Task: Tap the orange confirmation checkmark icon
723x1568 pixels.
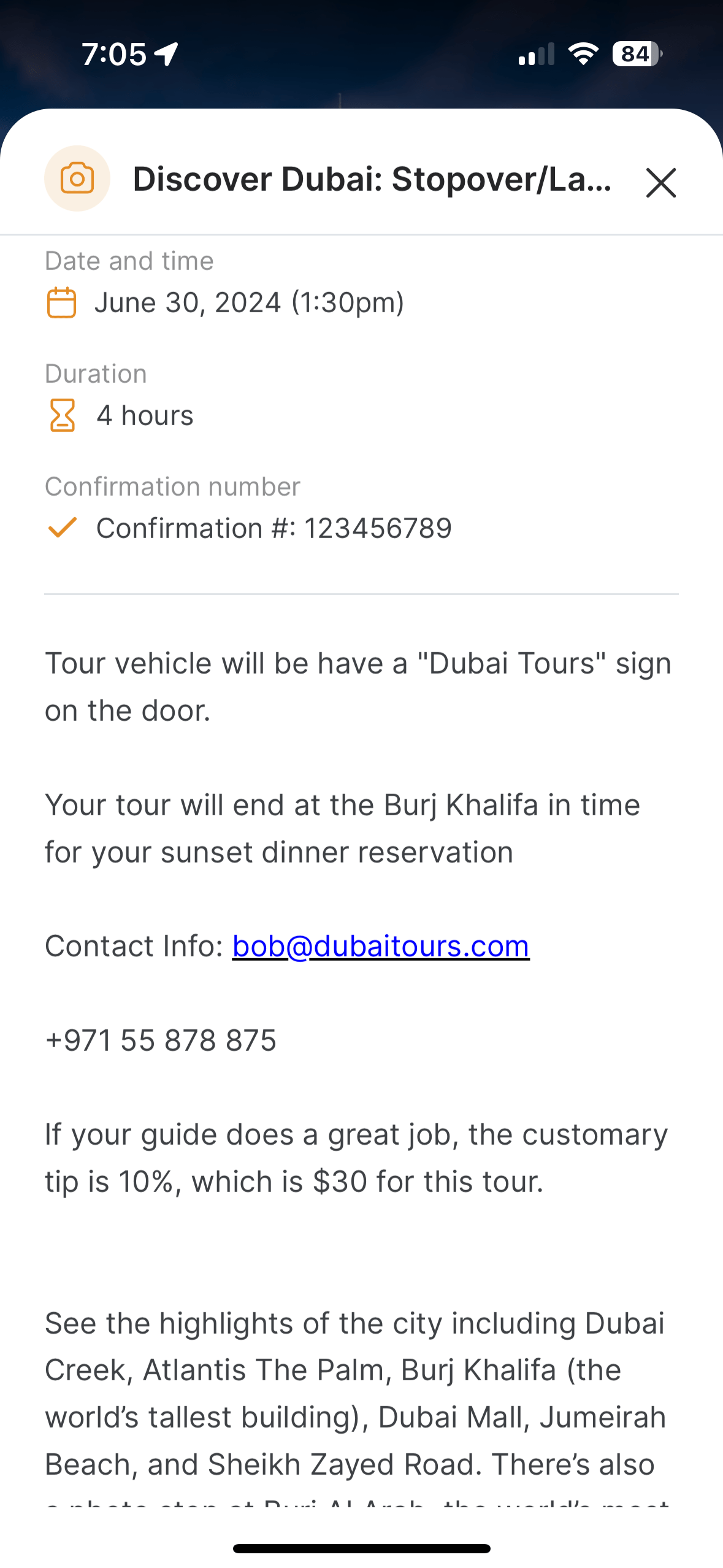Action: (x=62, y=528)
